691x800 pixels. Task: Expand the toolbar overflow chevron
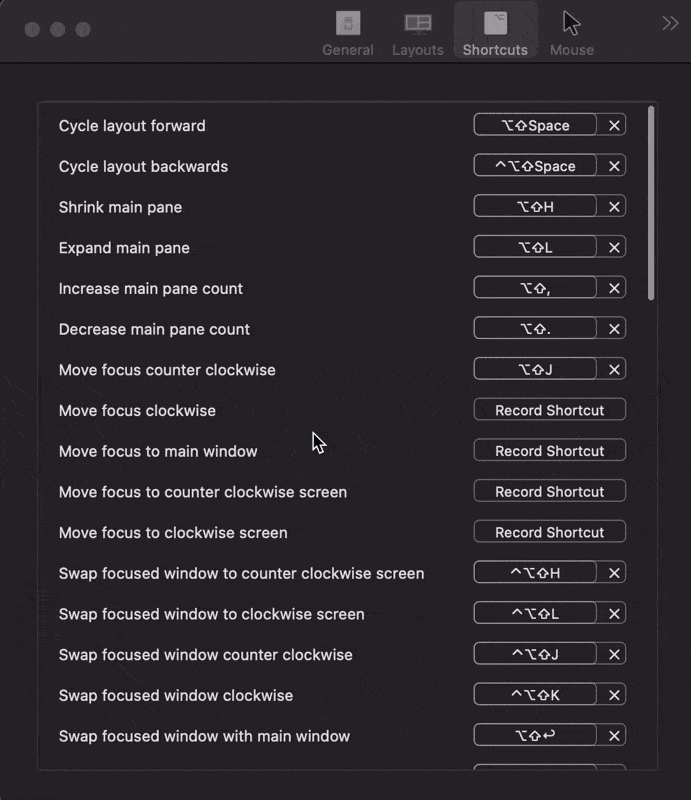coord(670,24)
